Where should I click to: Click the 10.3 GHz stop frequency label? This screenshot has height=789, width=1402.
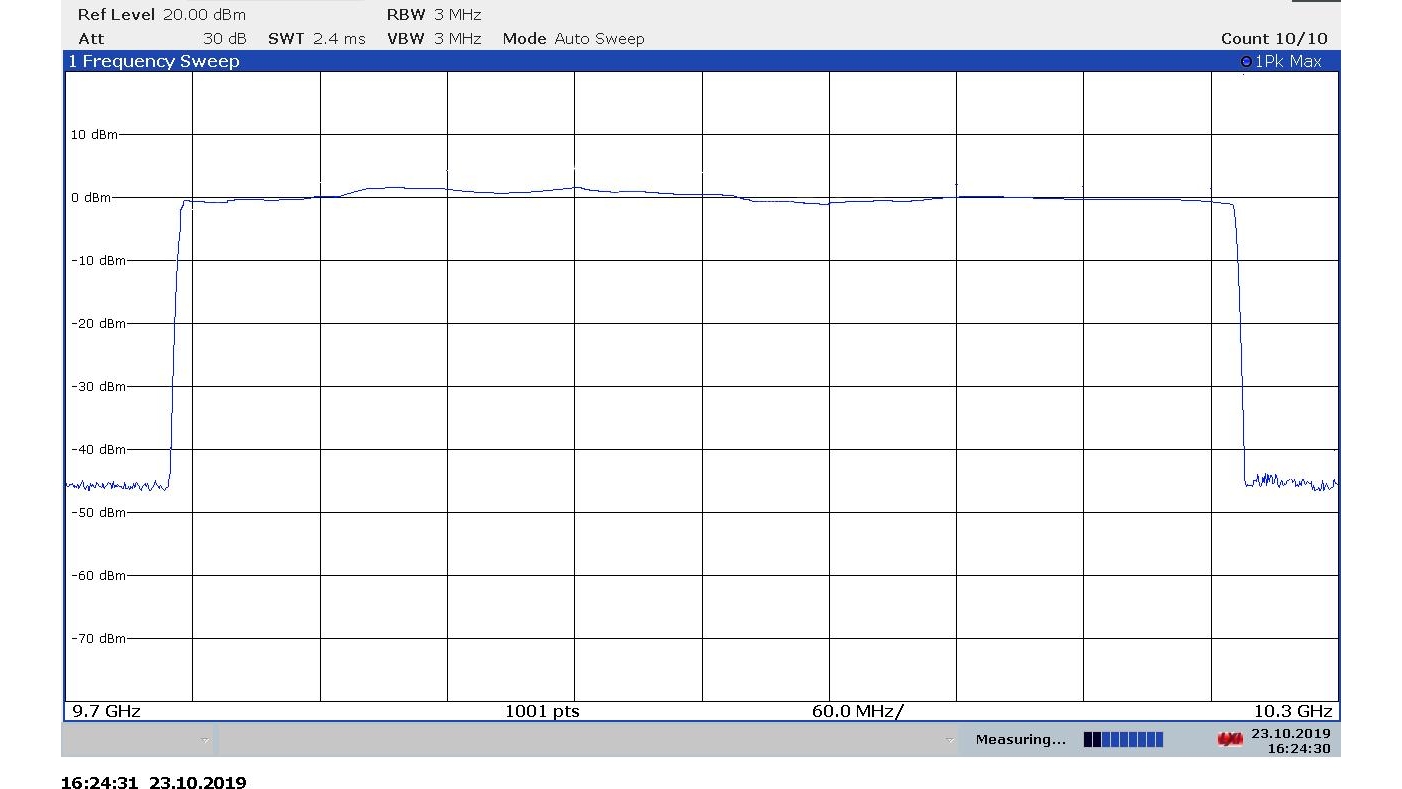click(1293, 711)
